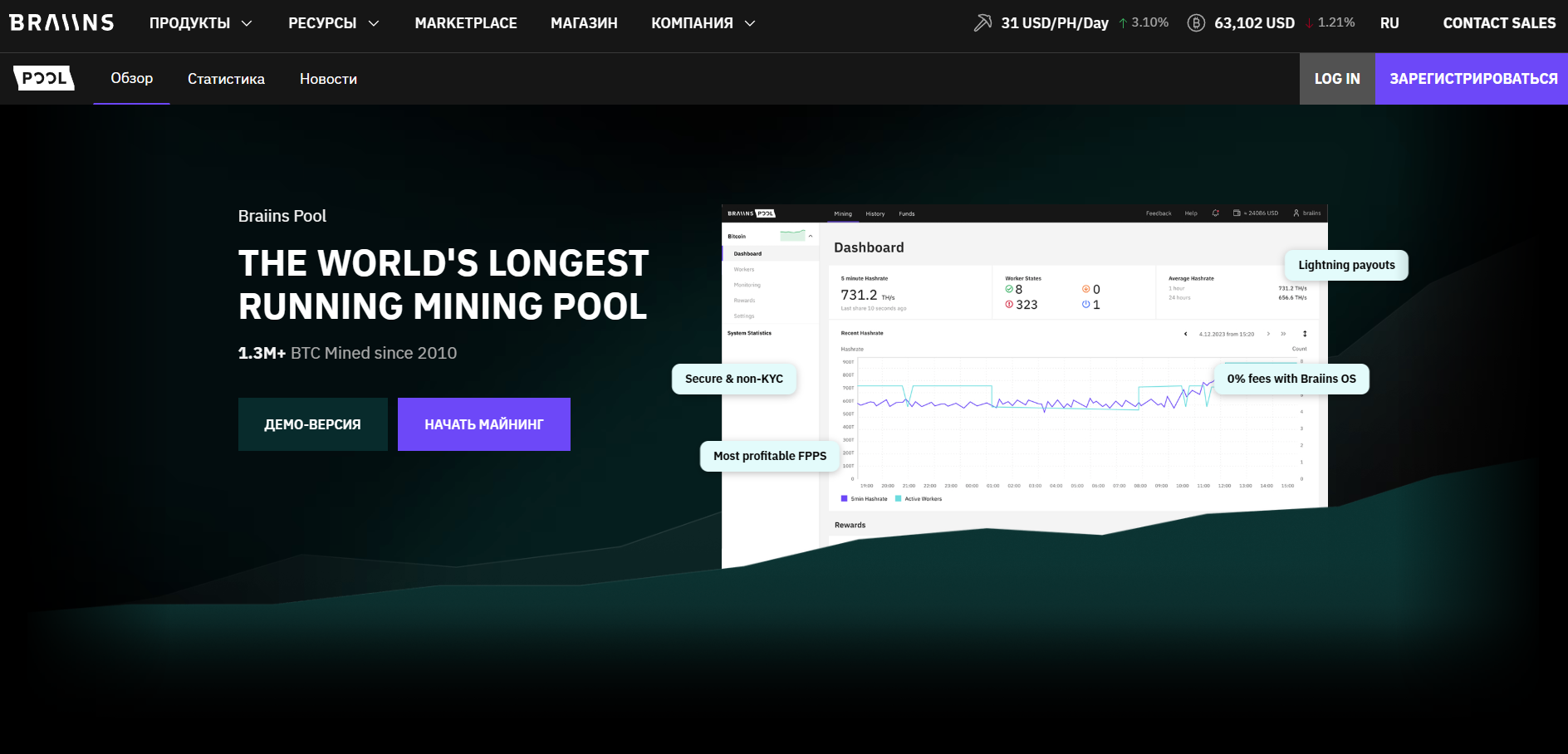Select the Обзор tab
1568x754 pixels.
[x=132, y=78]
